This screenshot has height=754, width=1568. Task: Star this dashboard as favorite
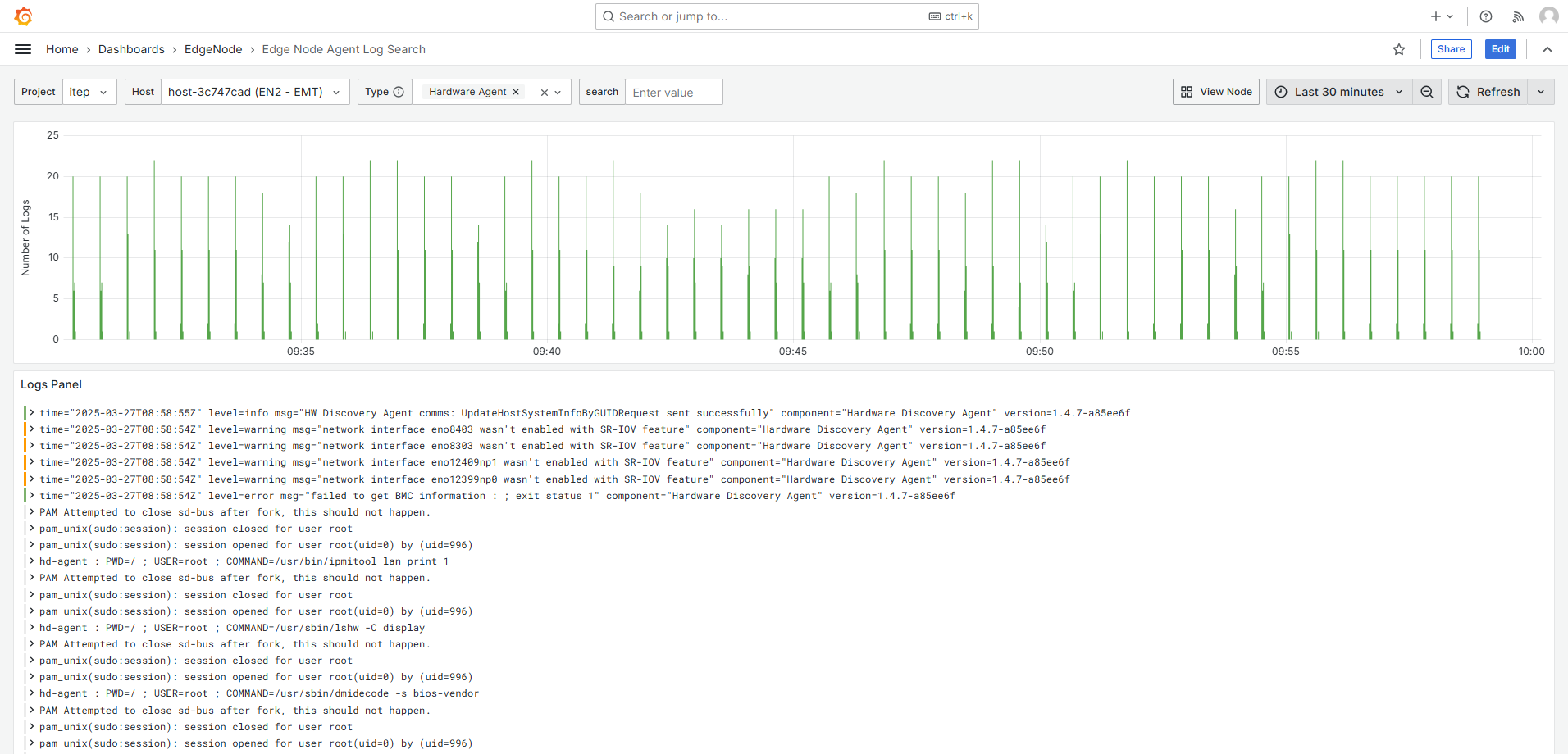(x=1399, y=49)
